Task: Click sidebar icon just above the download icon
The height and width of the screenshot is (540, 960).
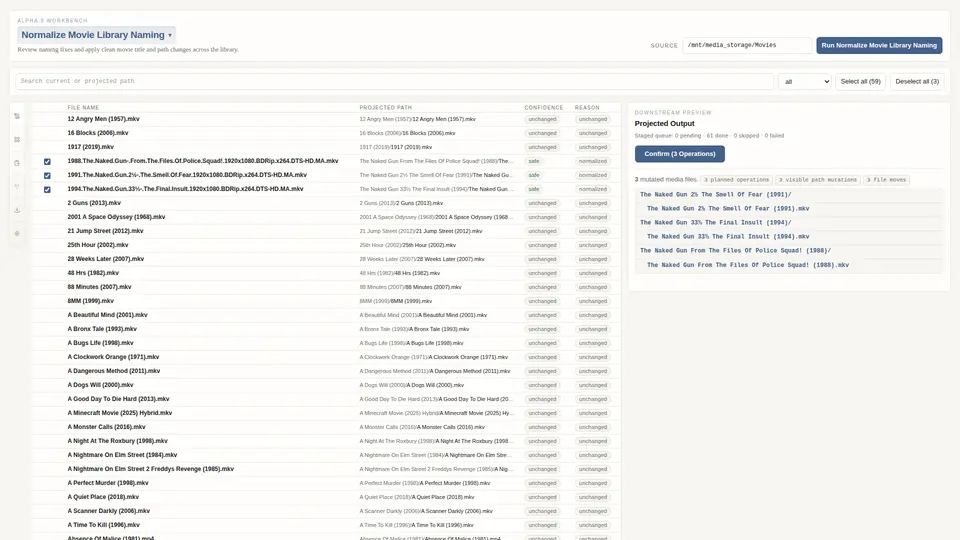Action: tap(17, 186)
